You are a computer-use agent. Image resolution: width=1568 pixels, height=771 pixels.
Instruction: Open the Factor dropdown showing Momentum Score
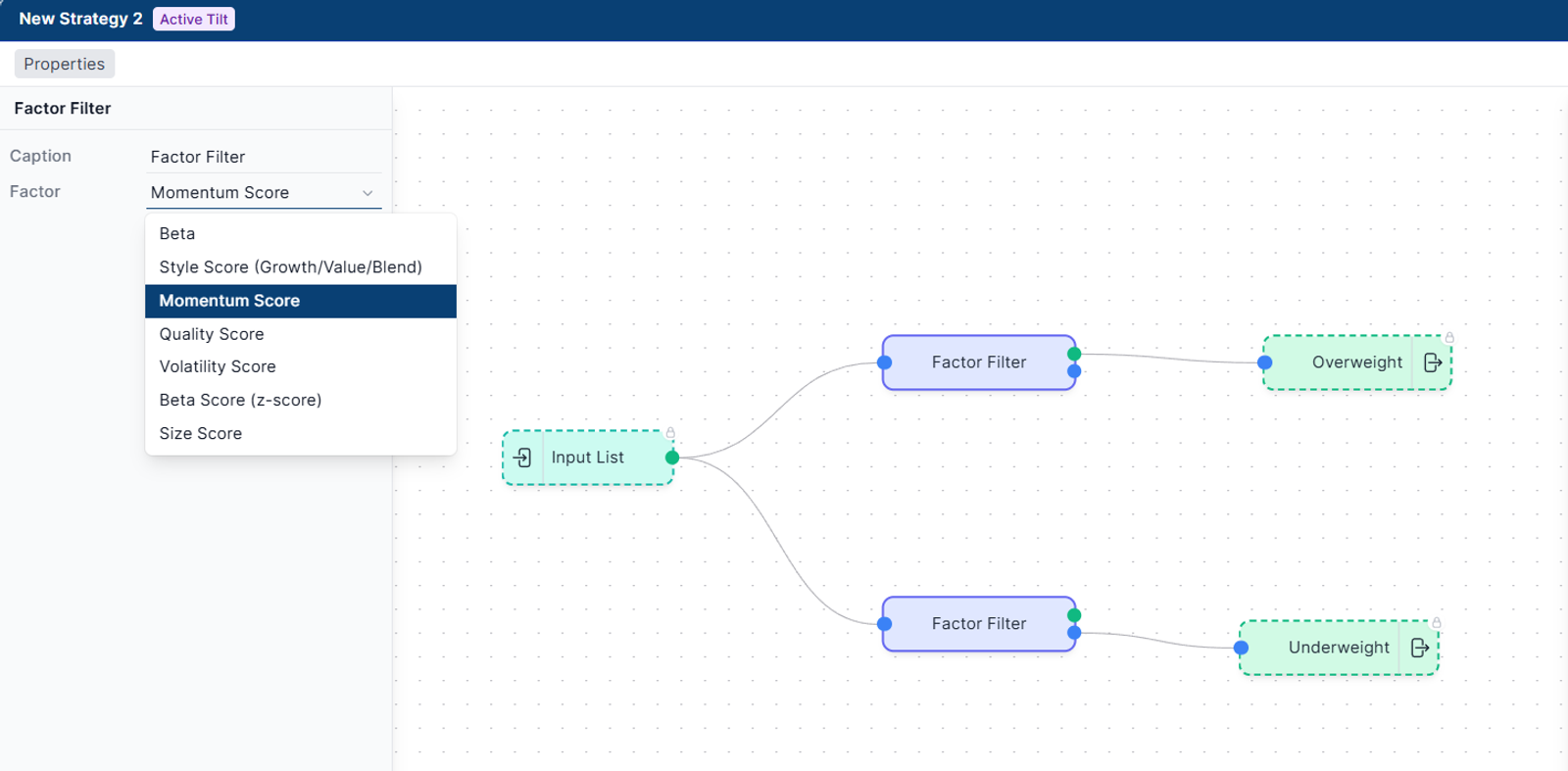[264, 193]
